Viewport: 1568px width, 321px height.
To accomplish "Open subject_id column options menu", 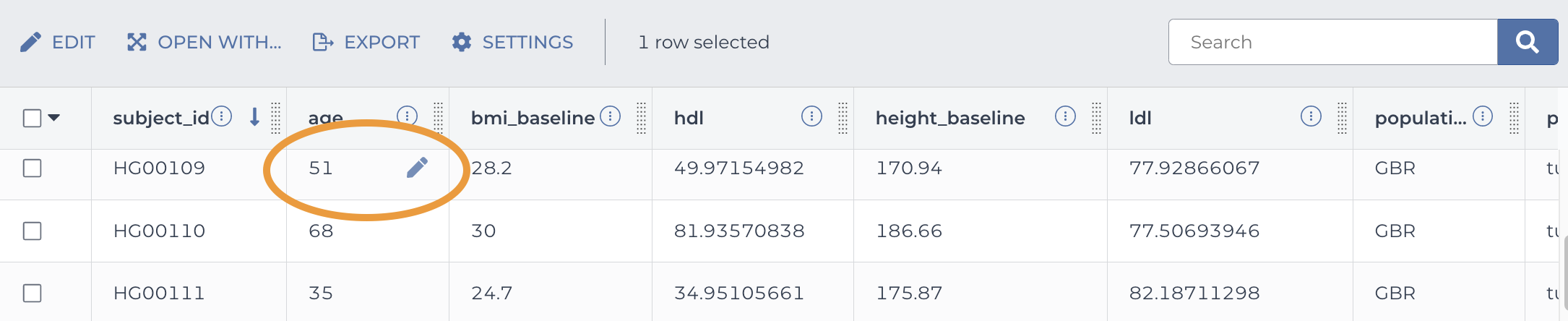I will click(x=222, y=116).
